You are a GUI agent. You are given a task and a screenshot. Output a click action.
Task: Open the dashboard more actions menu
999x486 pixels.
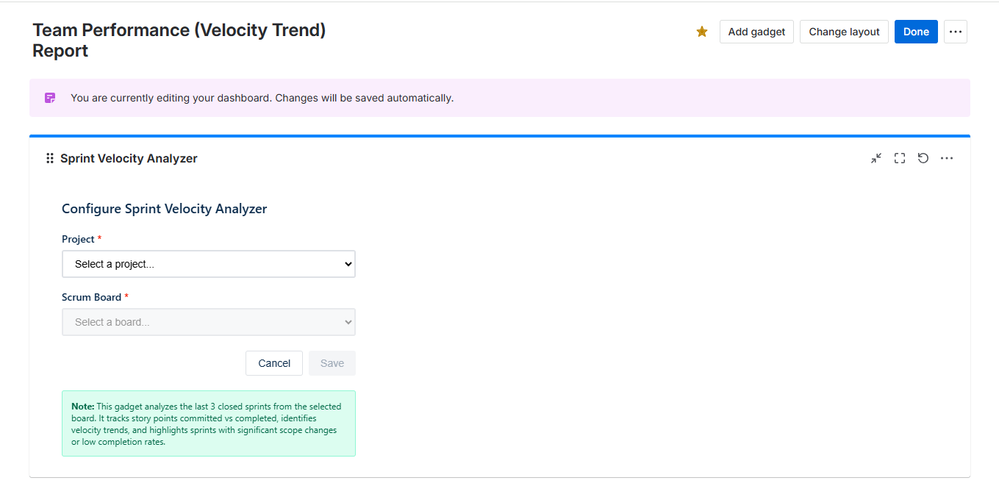point(955,32)
